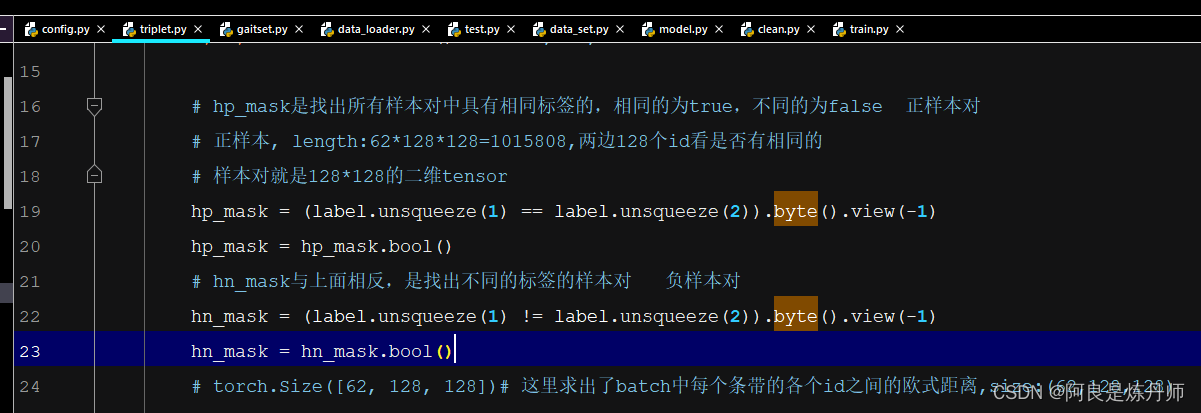The height and width of the screenshot is (413, 1201).
Task: Click 'hp_mask = hp_mask.bool()' on line 20
Action: click(x=322, y=246)
